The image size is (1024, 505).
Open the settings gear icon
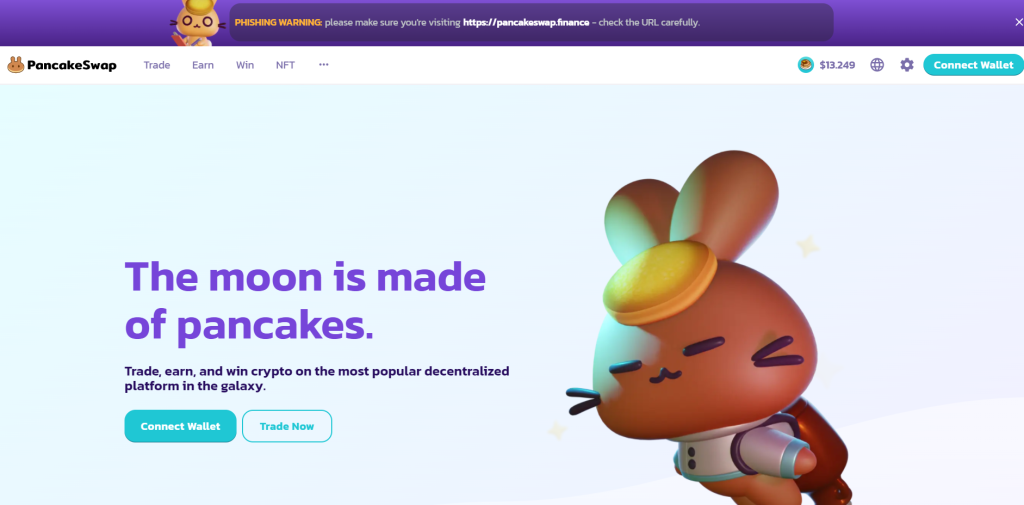[907, 65]
